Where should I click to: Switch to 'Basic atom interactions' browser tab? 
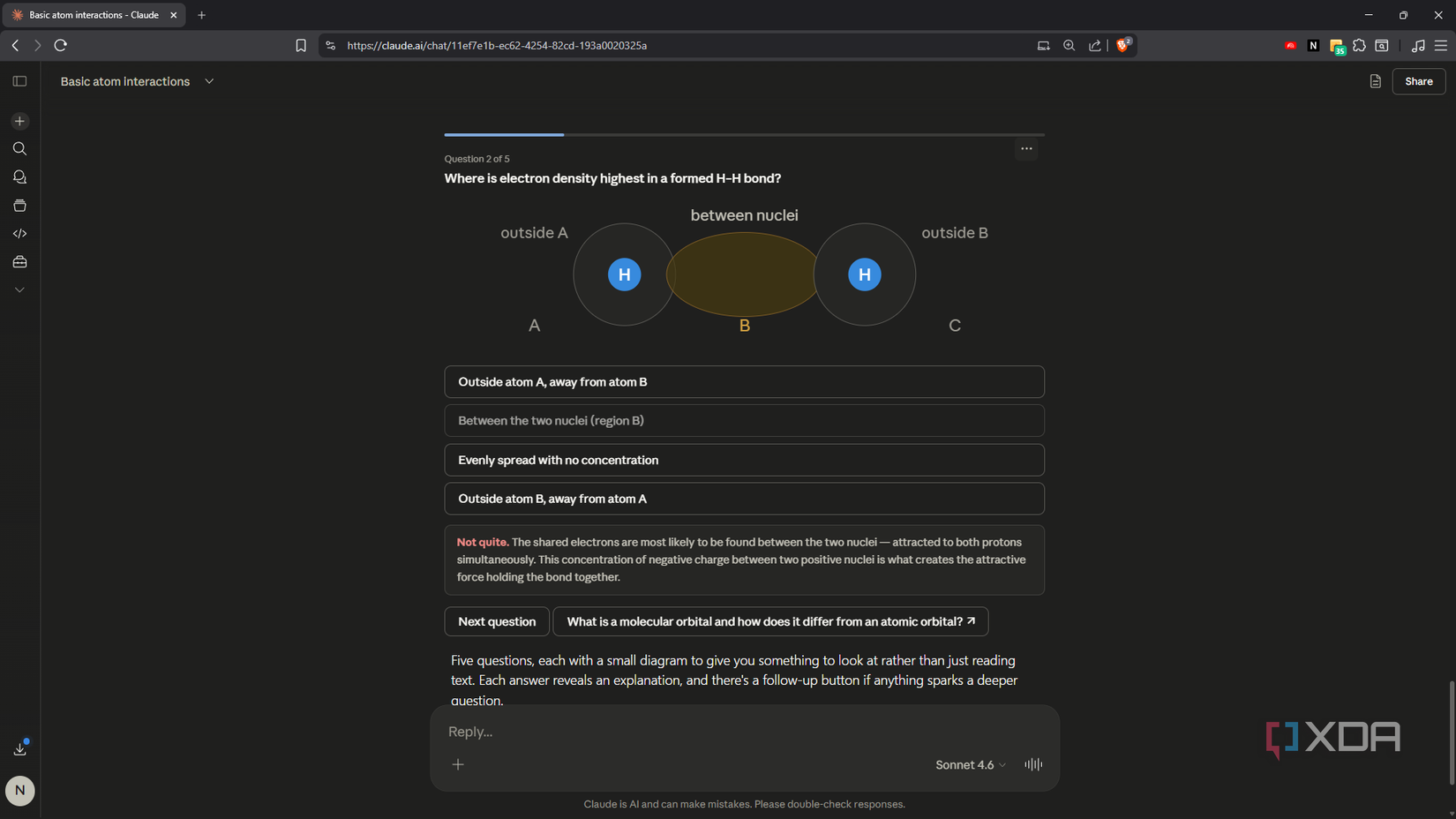[93, 15]
